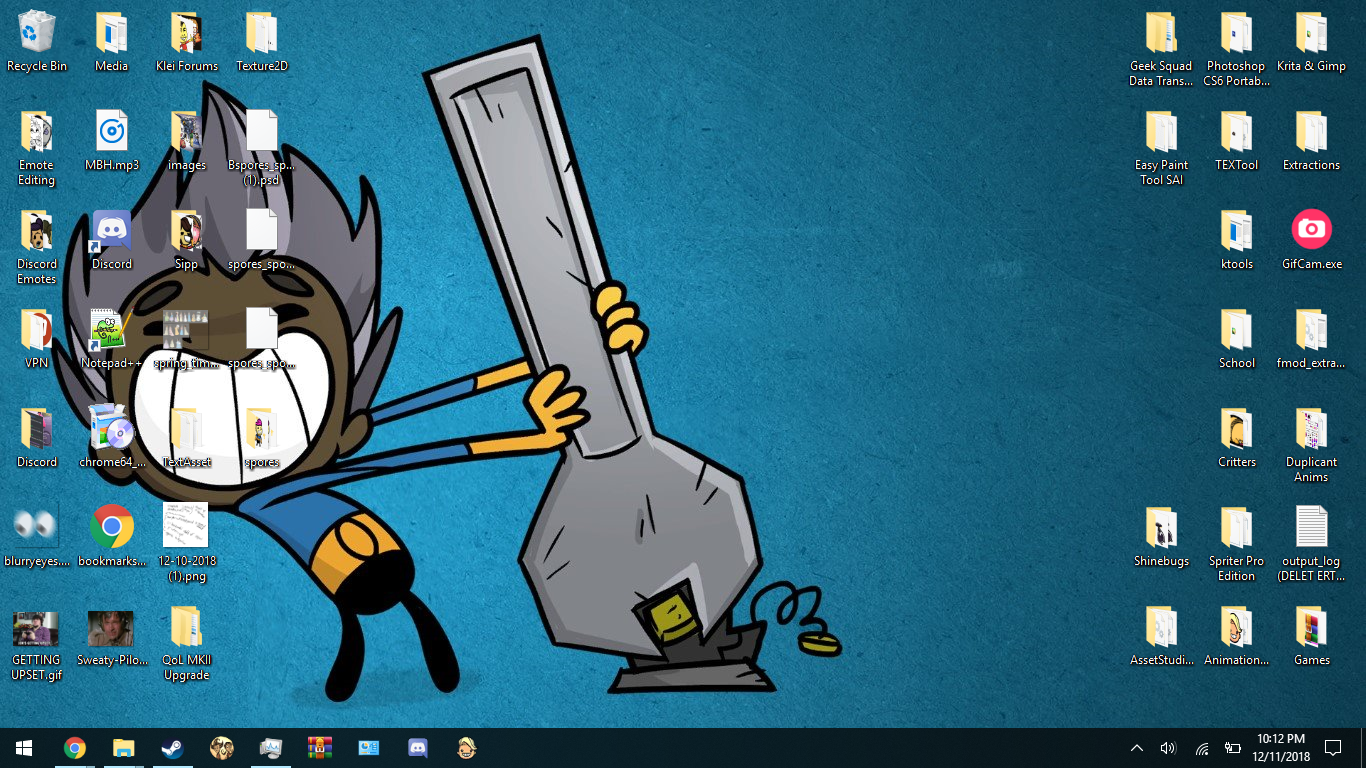Open the Critters folder
The width and height of the screenshot is (1366, 768).
point(1236,438)
